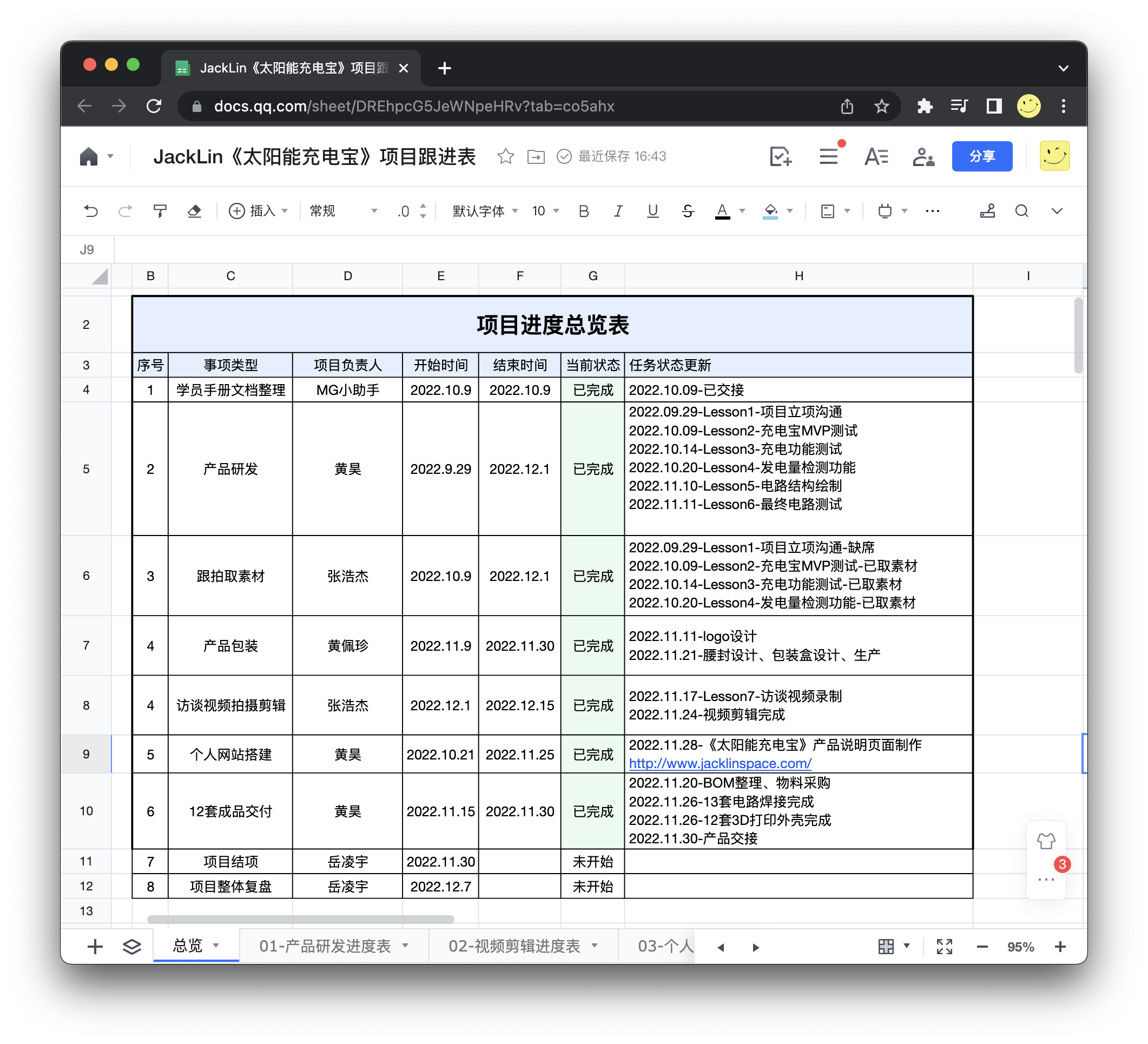Screen dimensions: 1148x1044
Task: Click the 最近保存 16:43 save status
Action: (x=611, y=156)
